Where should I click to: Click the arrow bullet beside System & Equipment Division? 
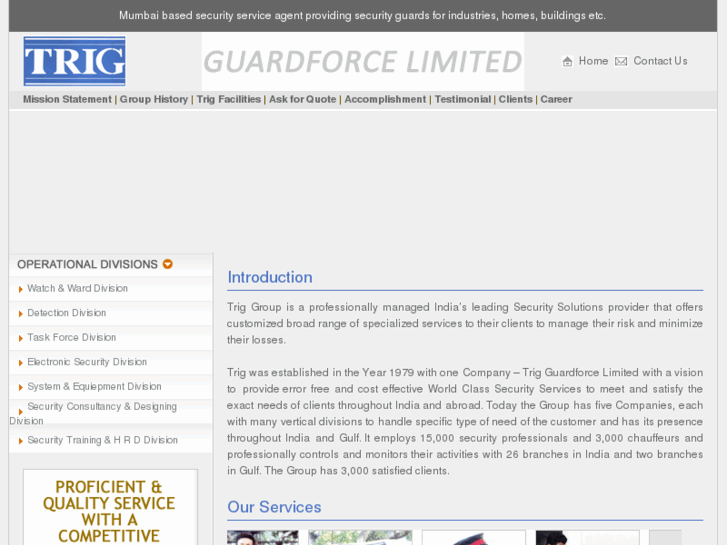pos(20,387)
